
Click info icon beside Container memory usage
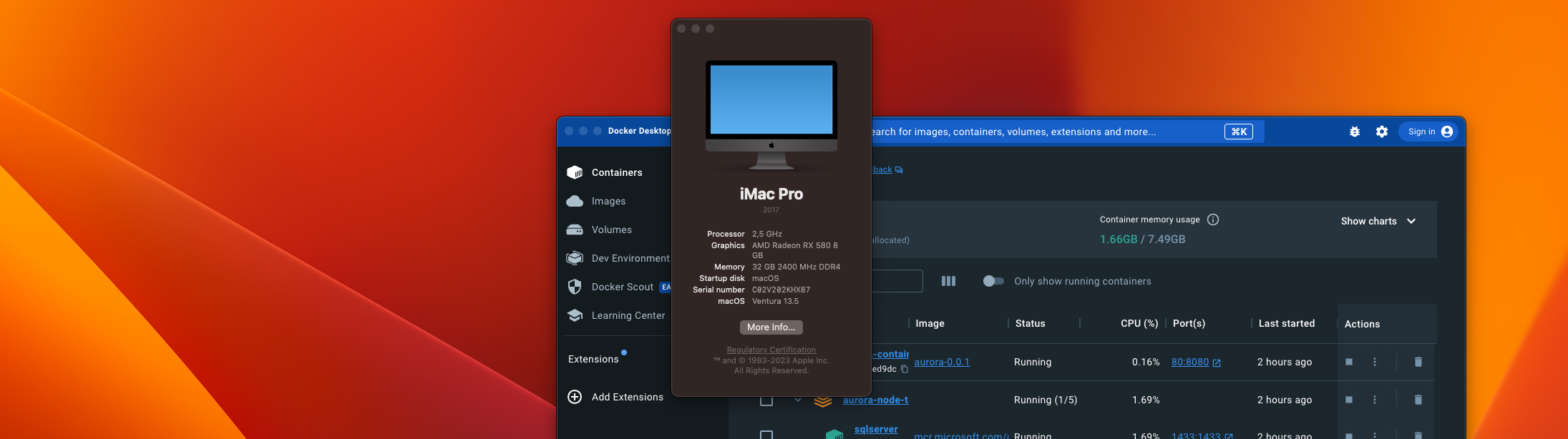[1213, 219]
